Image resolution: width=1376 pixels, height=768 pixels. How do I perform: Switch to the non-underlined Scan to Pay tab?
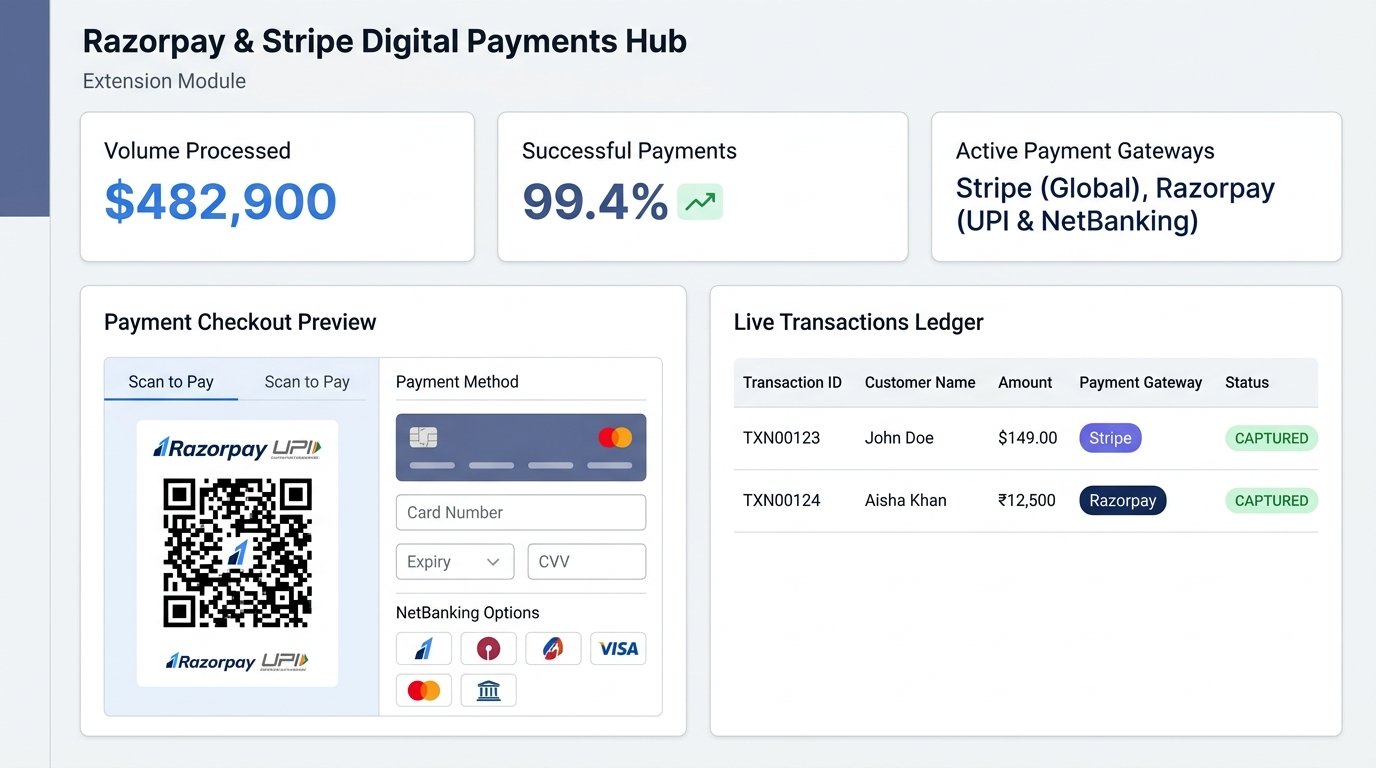click(307, 382)
